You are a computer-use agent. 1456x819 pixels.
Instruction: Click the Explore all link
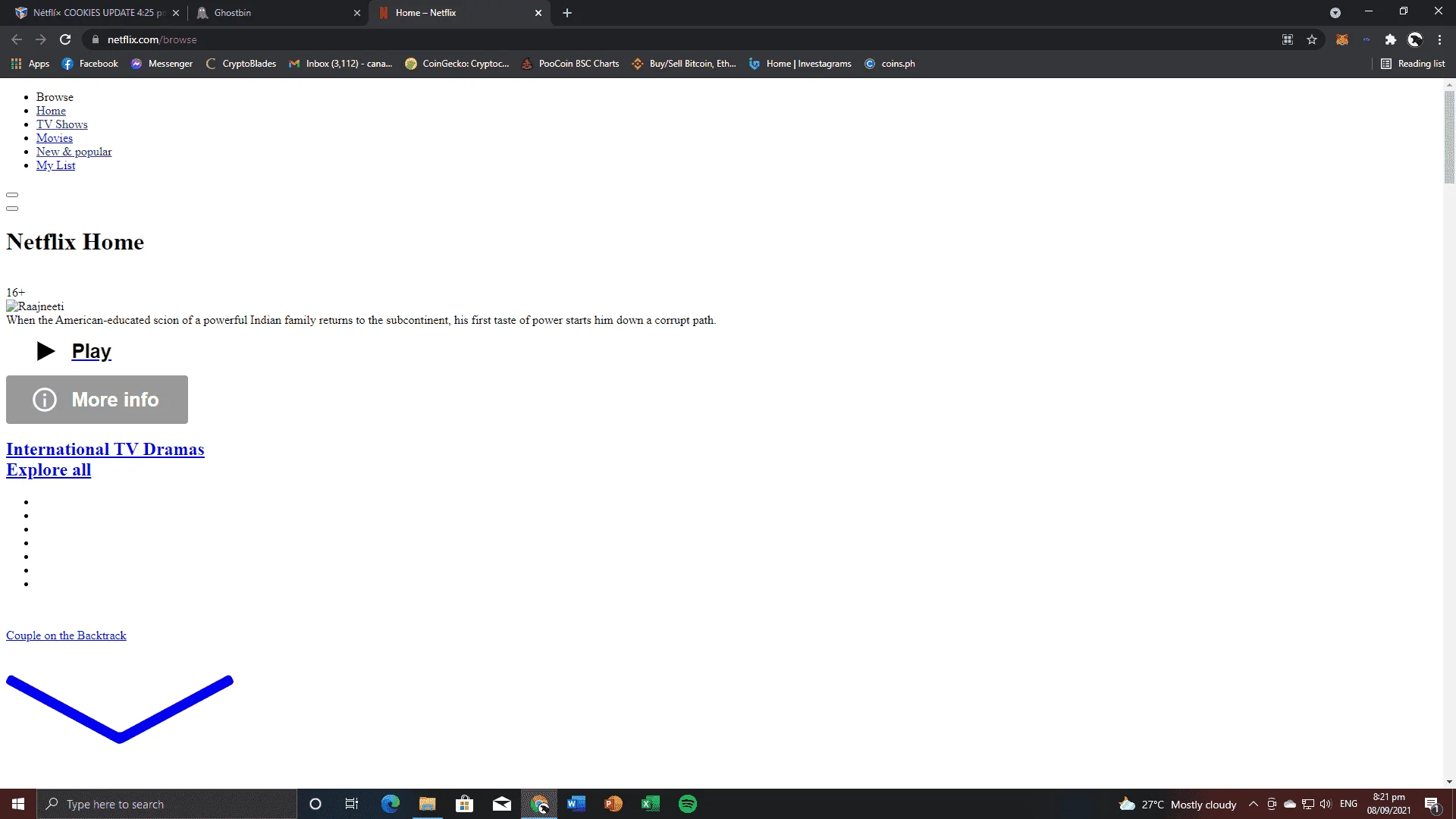(x=49, y=469)
